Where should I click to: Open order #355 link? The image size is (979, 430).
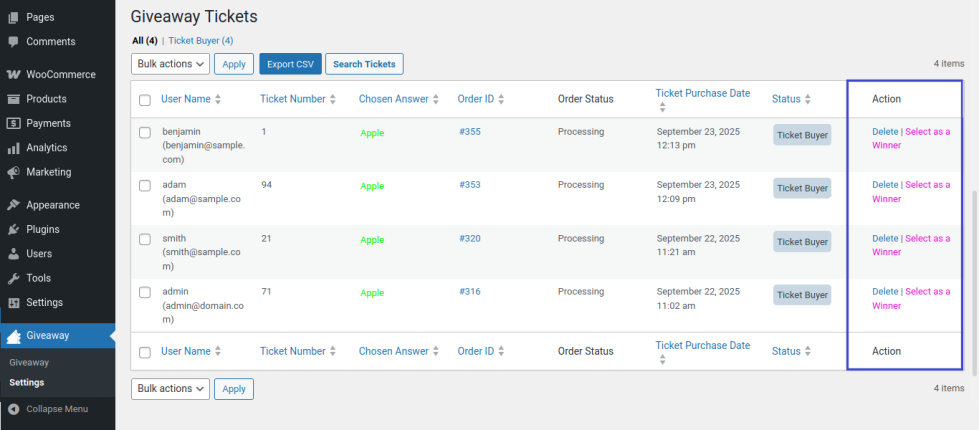(x=469, y=132)
